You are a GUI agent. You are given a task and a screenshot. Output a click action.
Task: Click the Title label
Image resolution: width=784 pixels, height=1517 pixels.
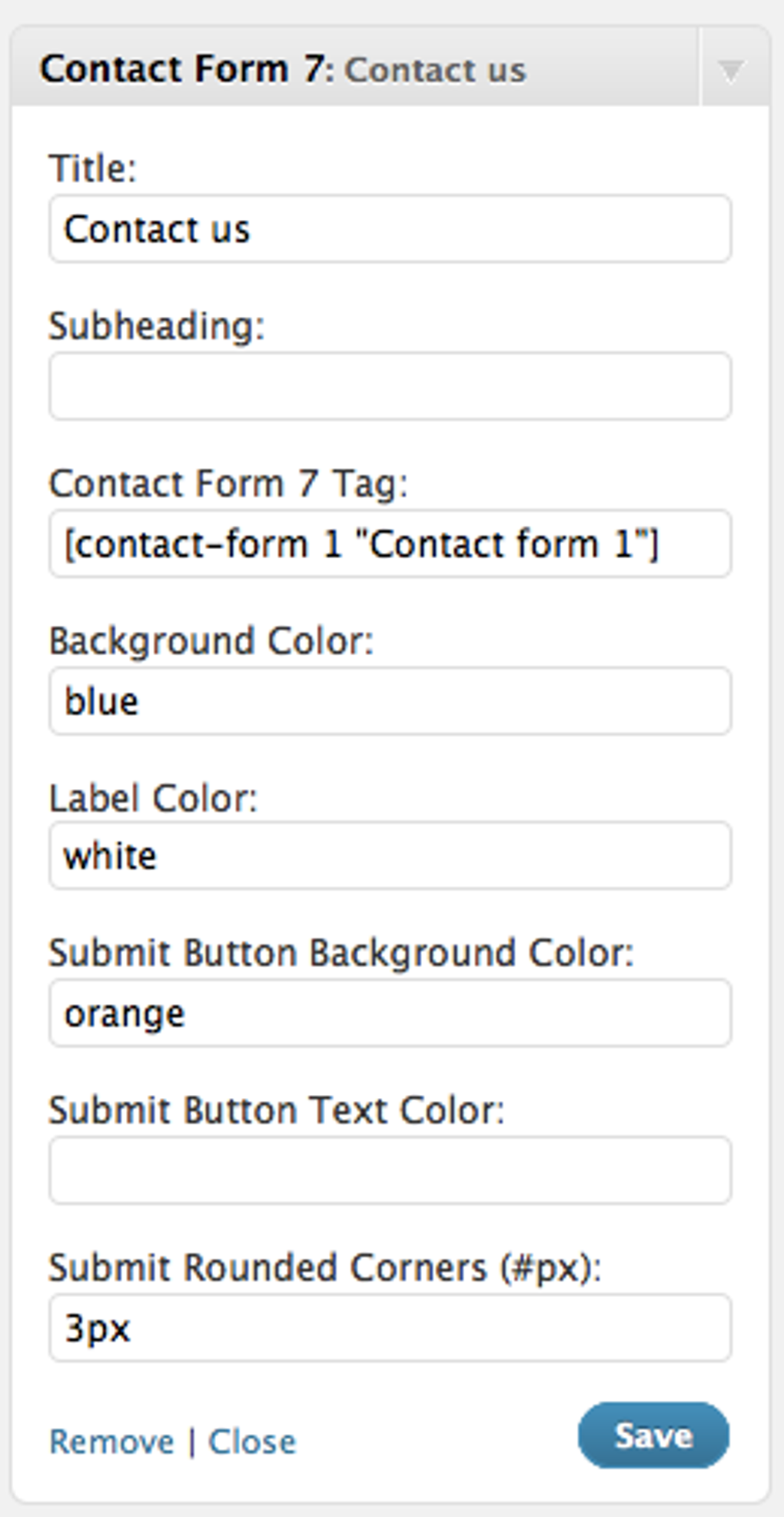[91, 168]
